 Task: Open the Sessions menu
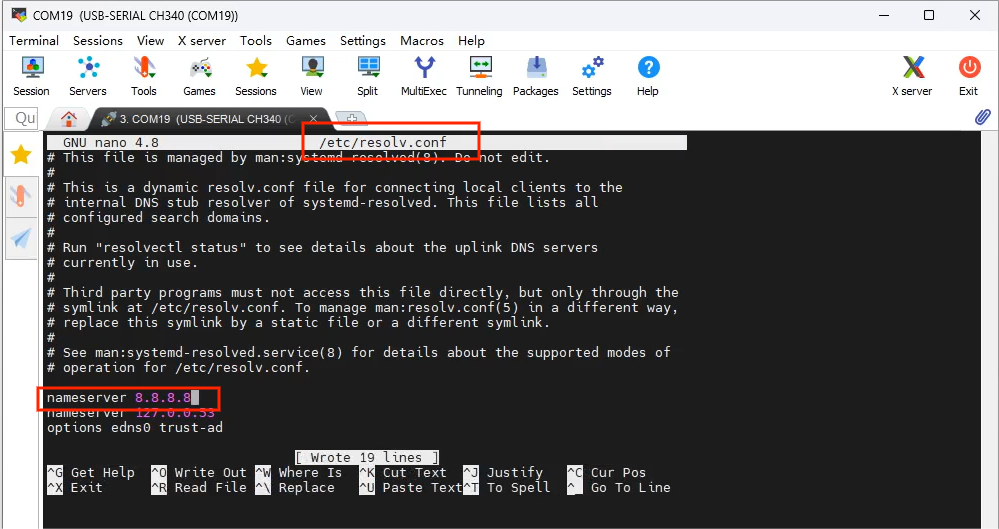coord(97,41)
